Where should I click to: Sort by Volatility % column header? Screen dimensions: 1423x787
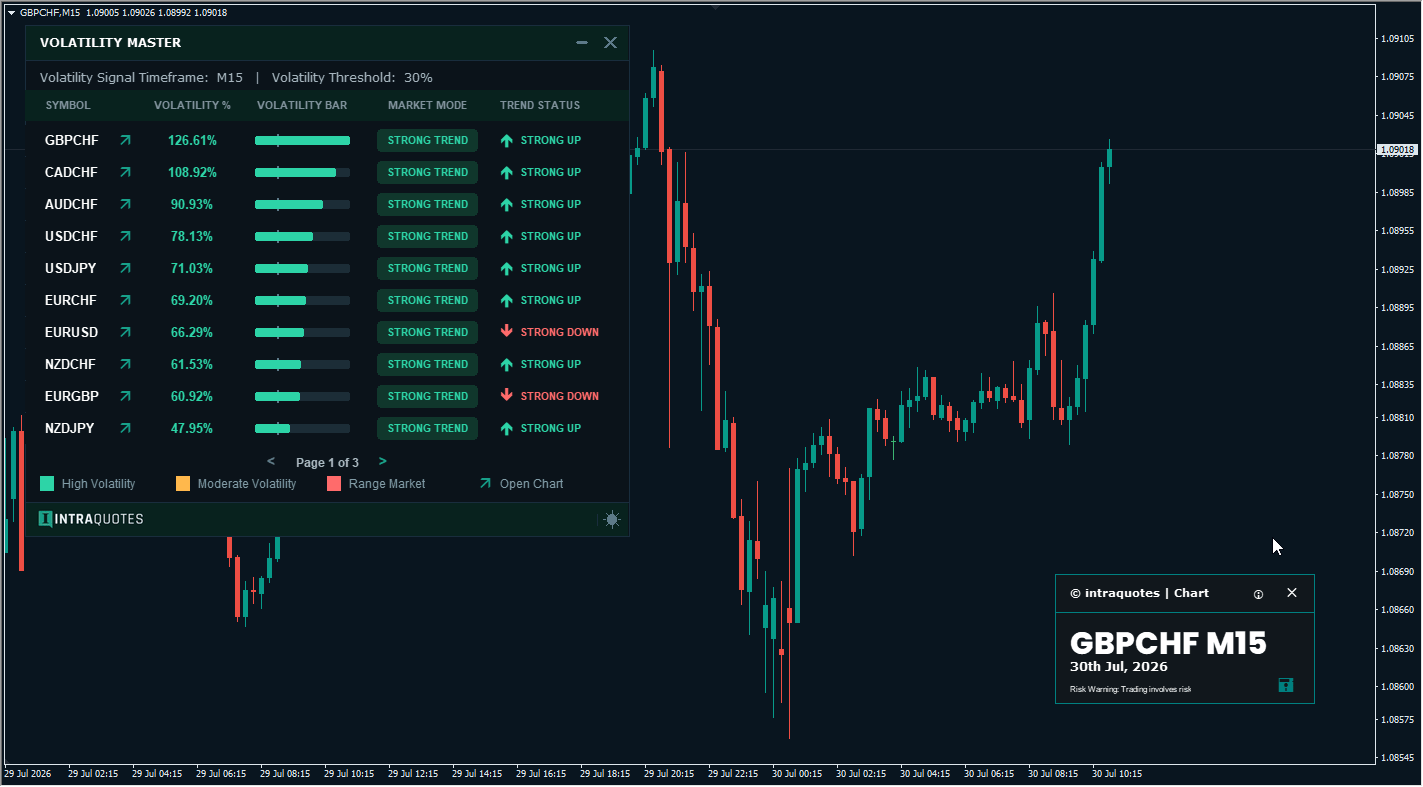click(x=192, y=105)
